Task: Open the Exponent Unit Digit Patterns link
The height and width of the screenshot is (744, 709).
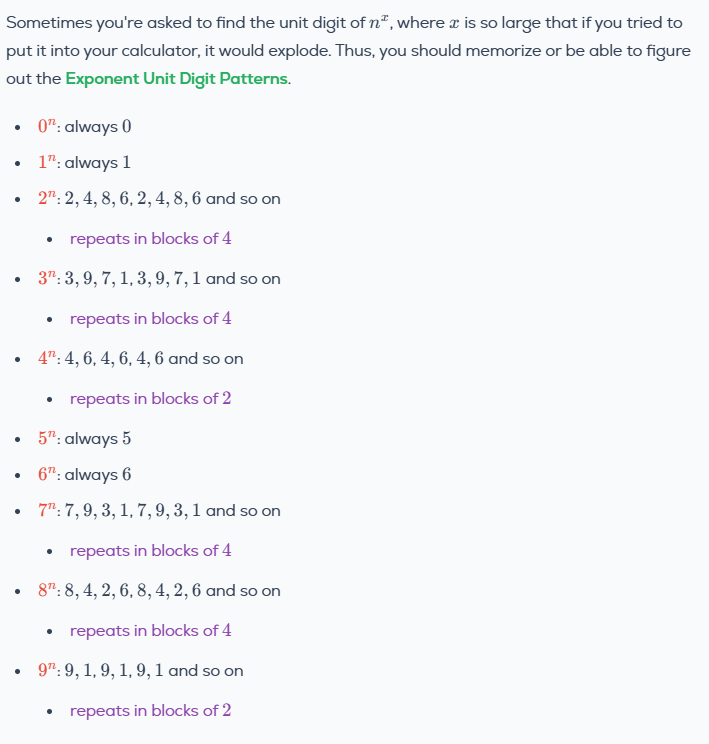Action: click(177, 79)
